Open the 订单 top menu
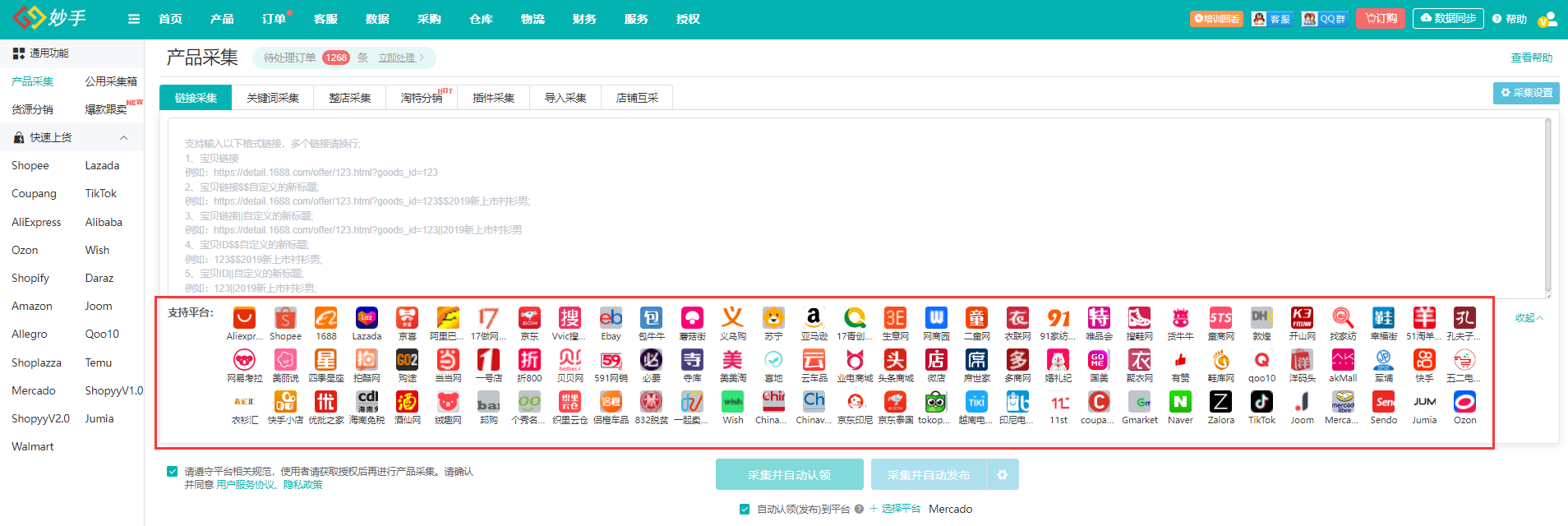The width and height of the screenshot is (1568, 526). [x=274, y=19]
